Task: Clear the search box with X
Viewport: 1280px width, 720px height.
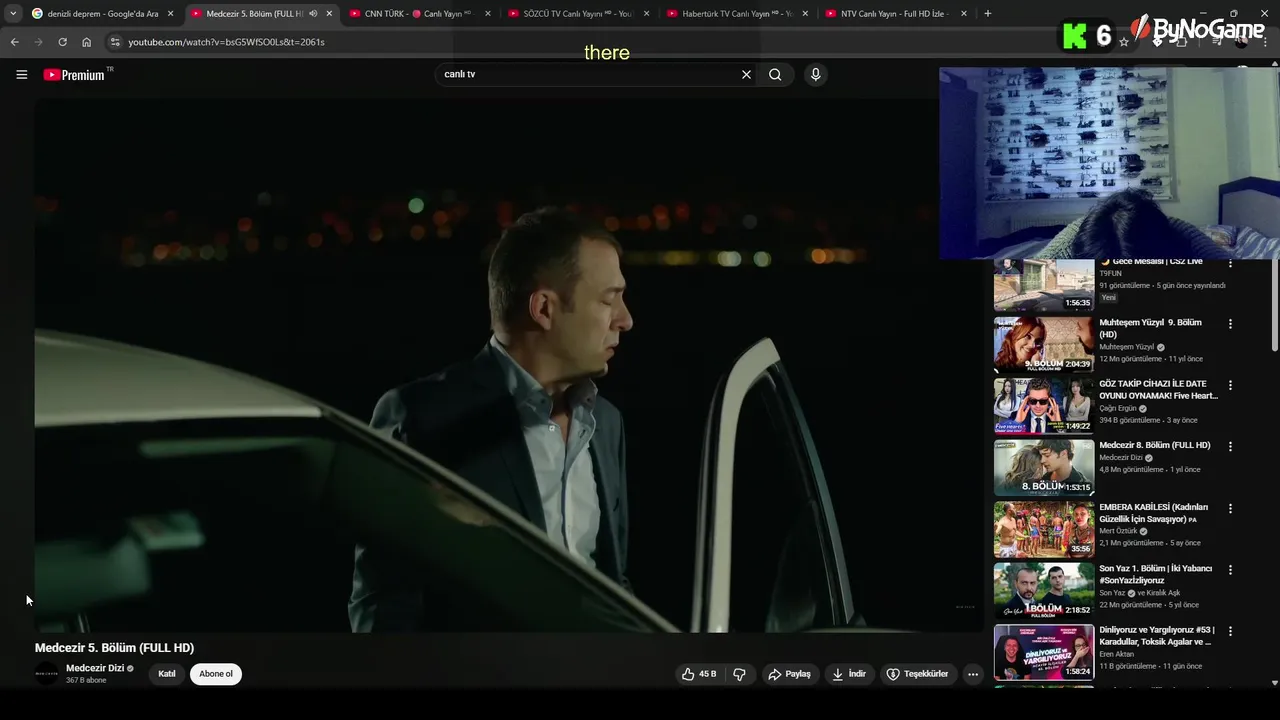Action: tap(746, 75)
